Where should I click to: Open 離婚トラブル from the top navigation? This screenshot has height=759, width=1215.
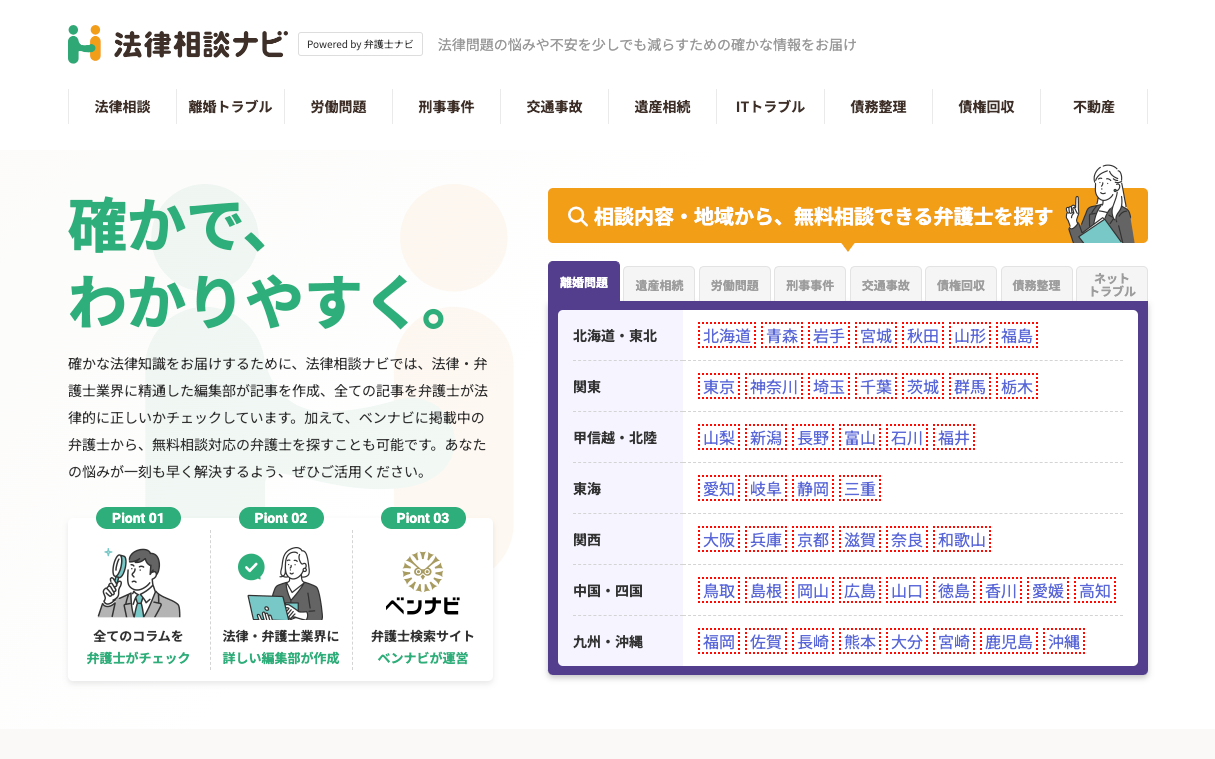[230, 106]
